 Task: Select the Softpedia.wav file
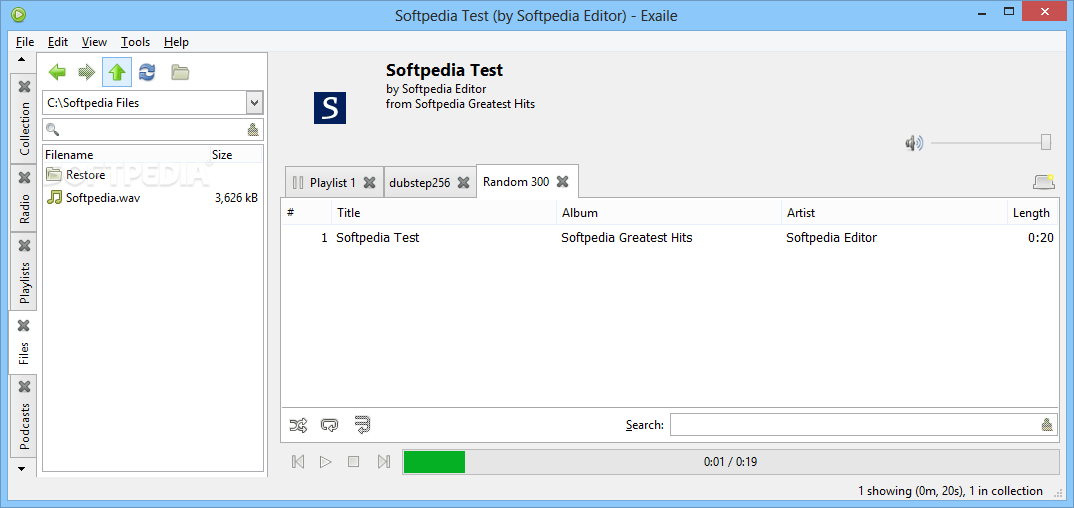tap(103, 198)
